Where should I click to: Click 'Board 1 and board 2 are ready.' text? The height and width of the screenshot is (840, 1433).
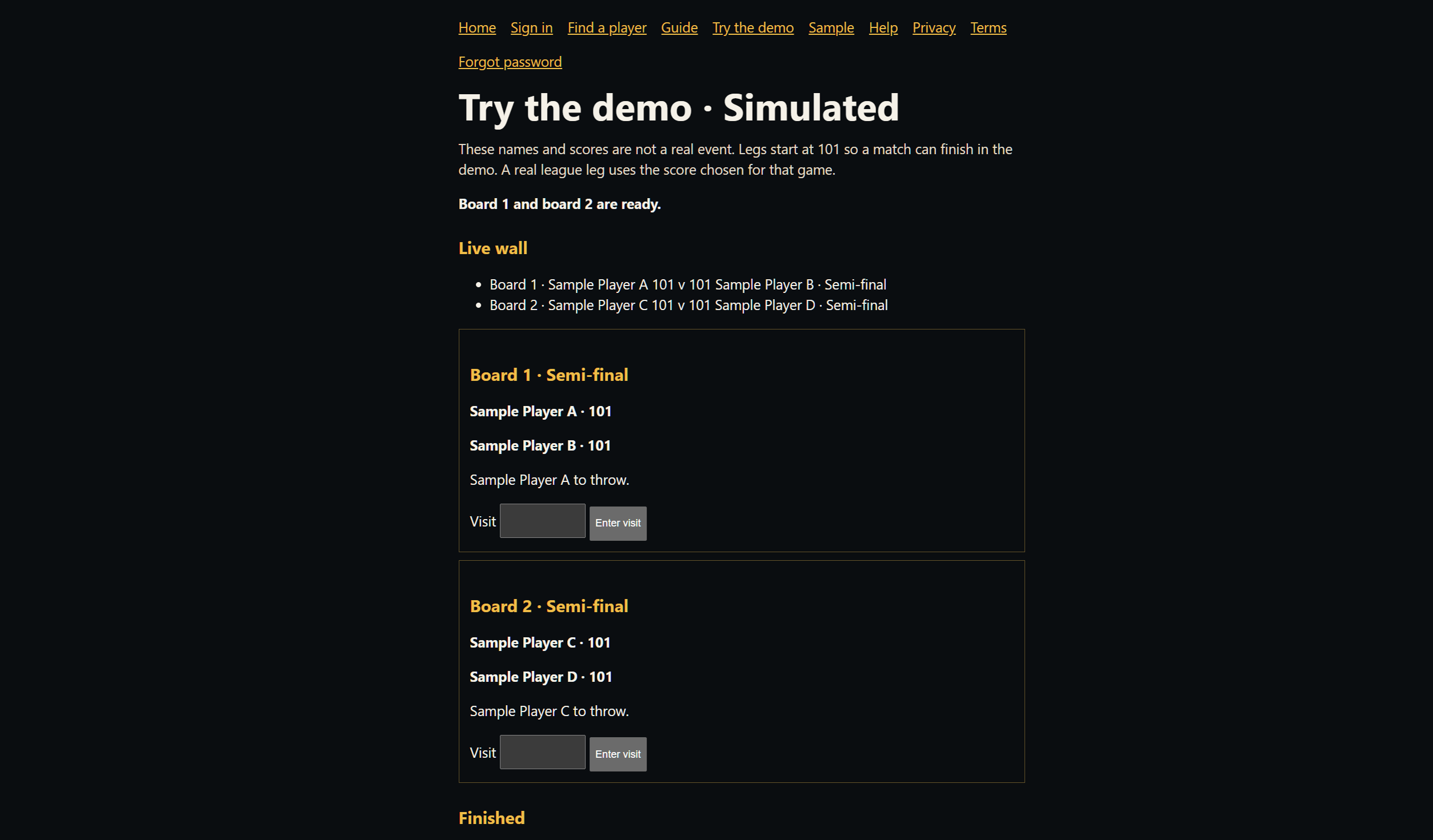pos(560,204)
